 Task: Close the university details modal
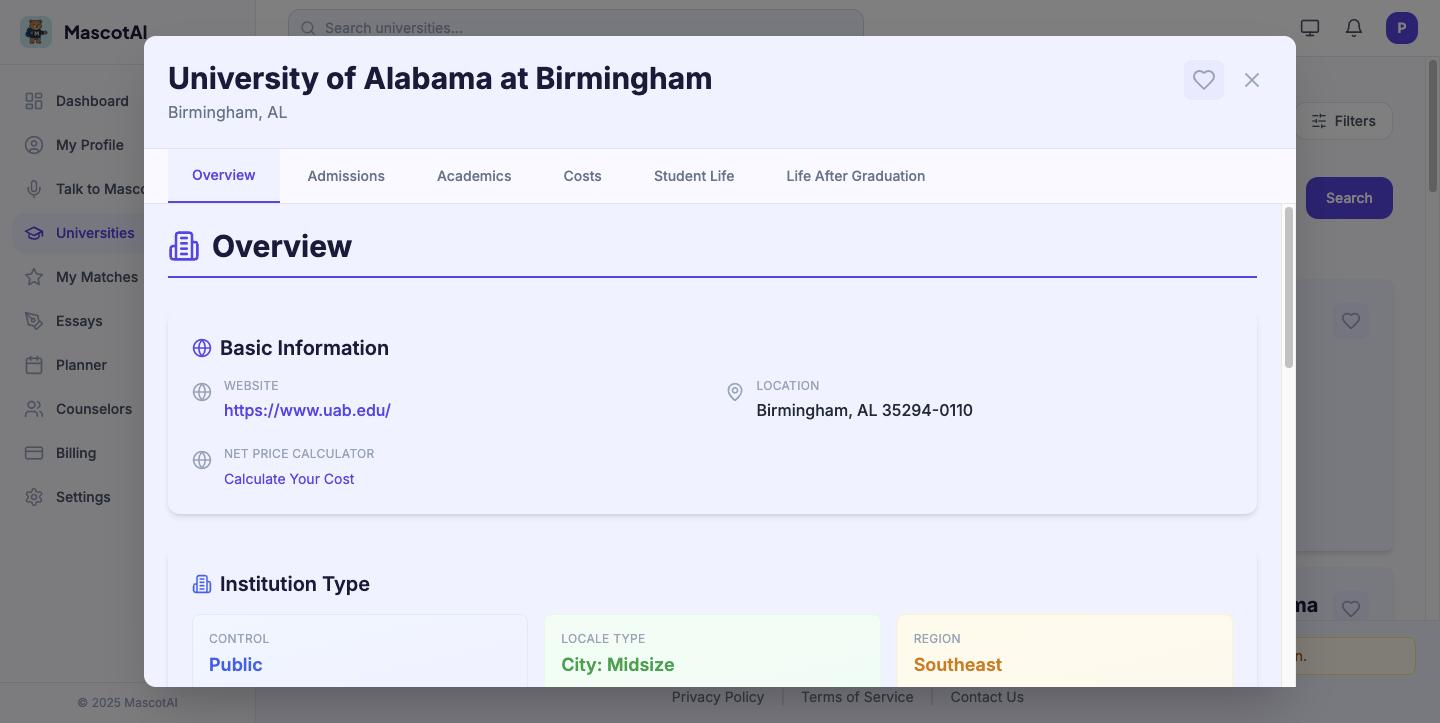1252,80
